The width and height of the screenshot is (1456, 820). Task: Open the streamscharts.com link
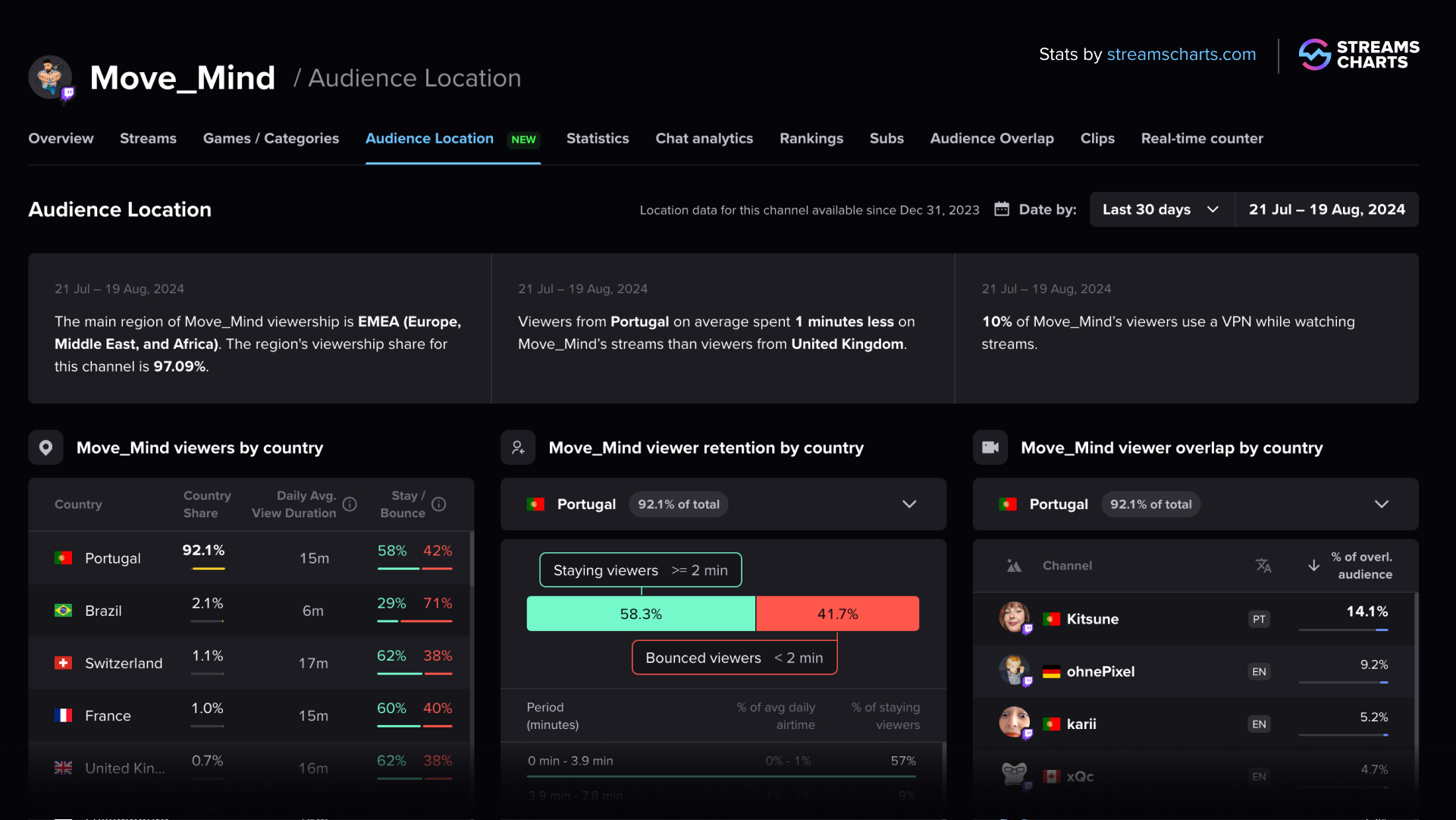tap(1181, 55)
